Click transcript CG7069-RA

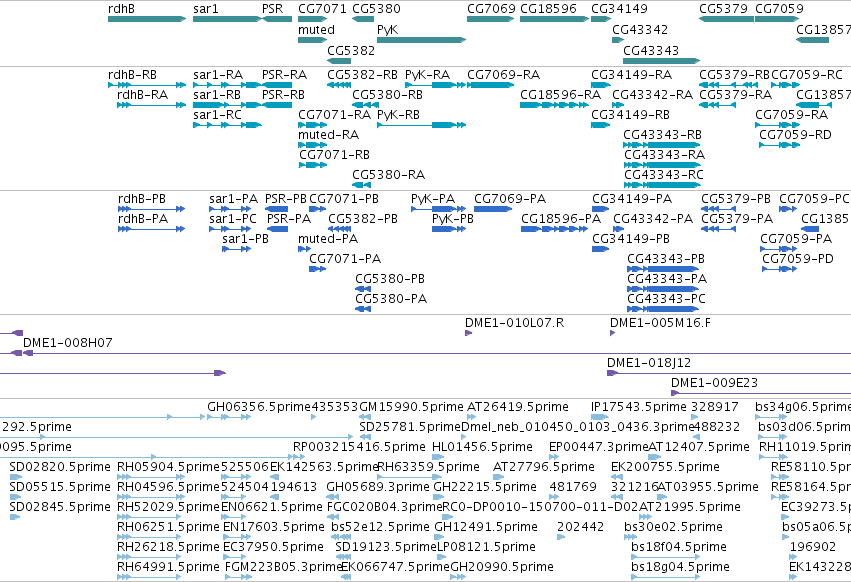[x=491, y=85]
